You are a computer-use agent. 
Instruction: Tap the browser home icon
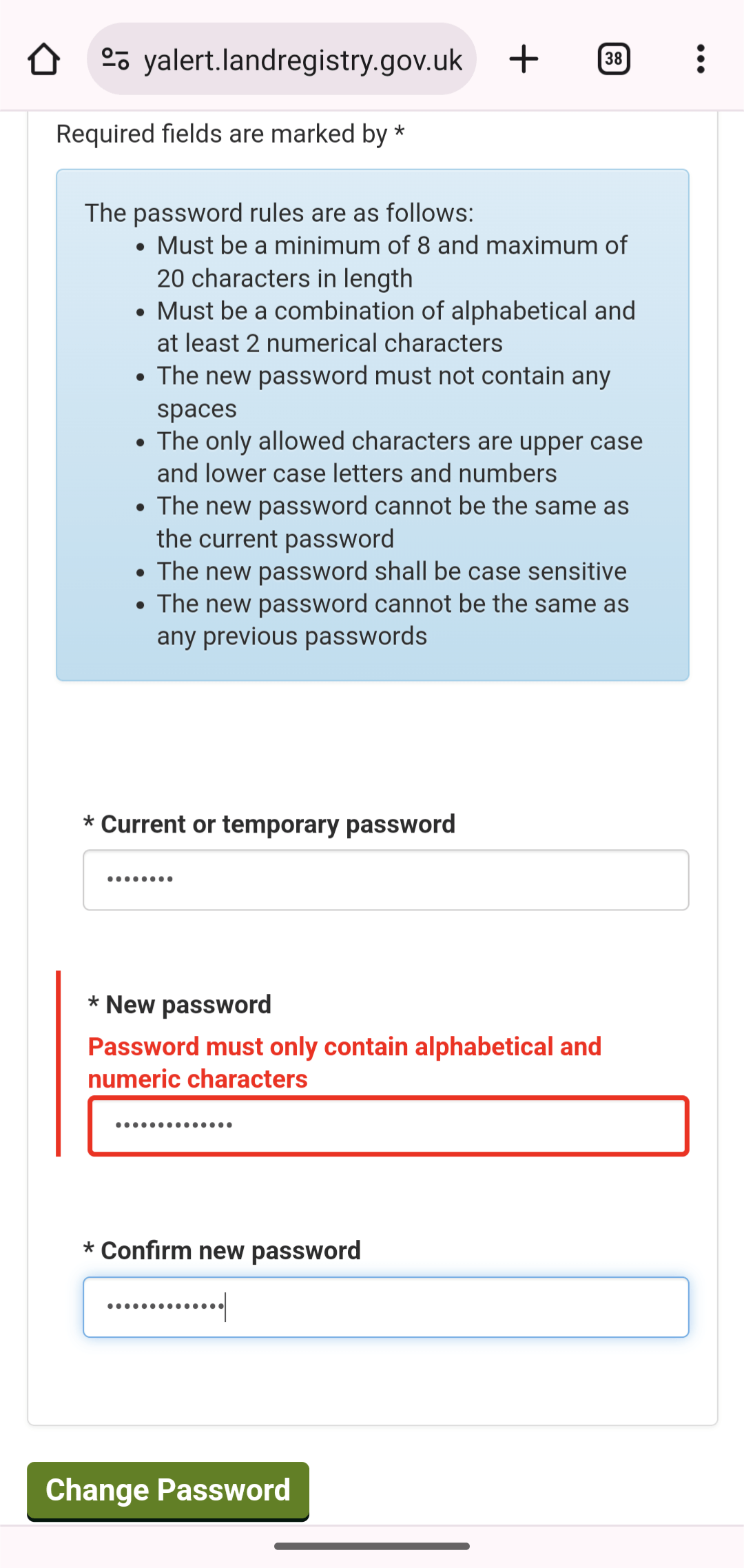pos(43,59)
